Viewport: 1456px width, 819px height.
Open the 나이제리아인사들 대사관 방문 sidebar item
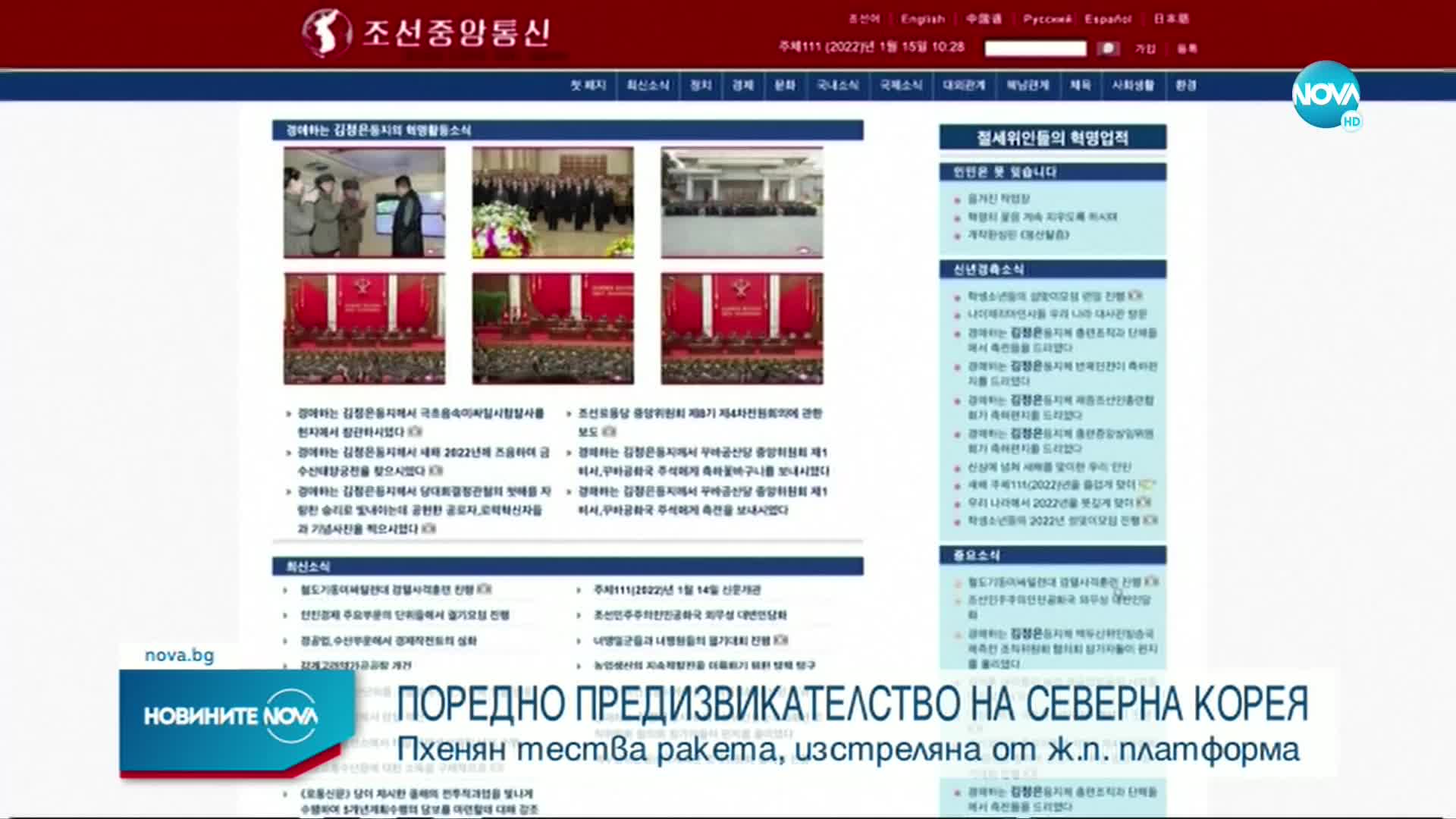point(1057,314)
